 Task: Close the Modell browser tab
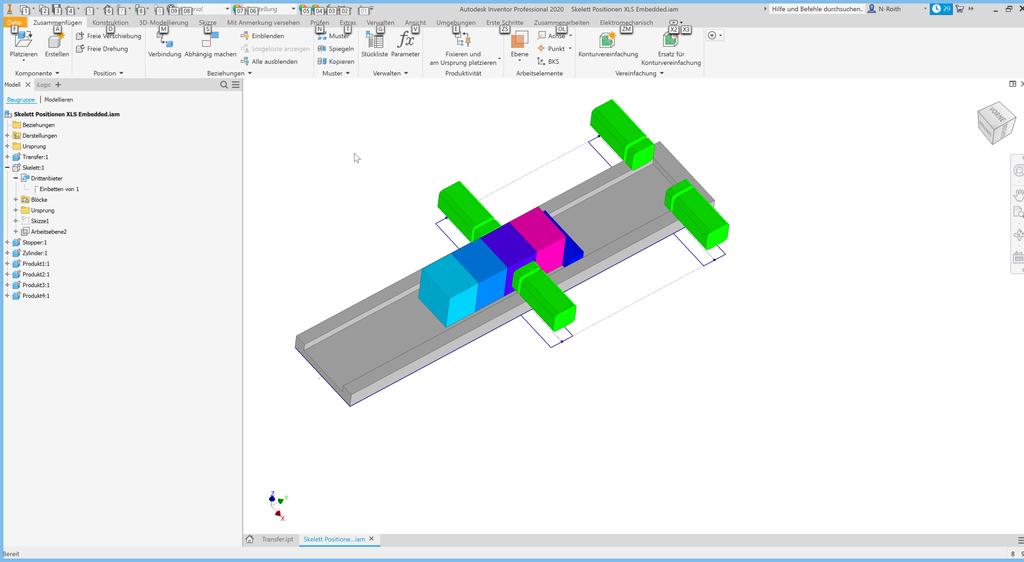tap(27, 85)
